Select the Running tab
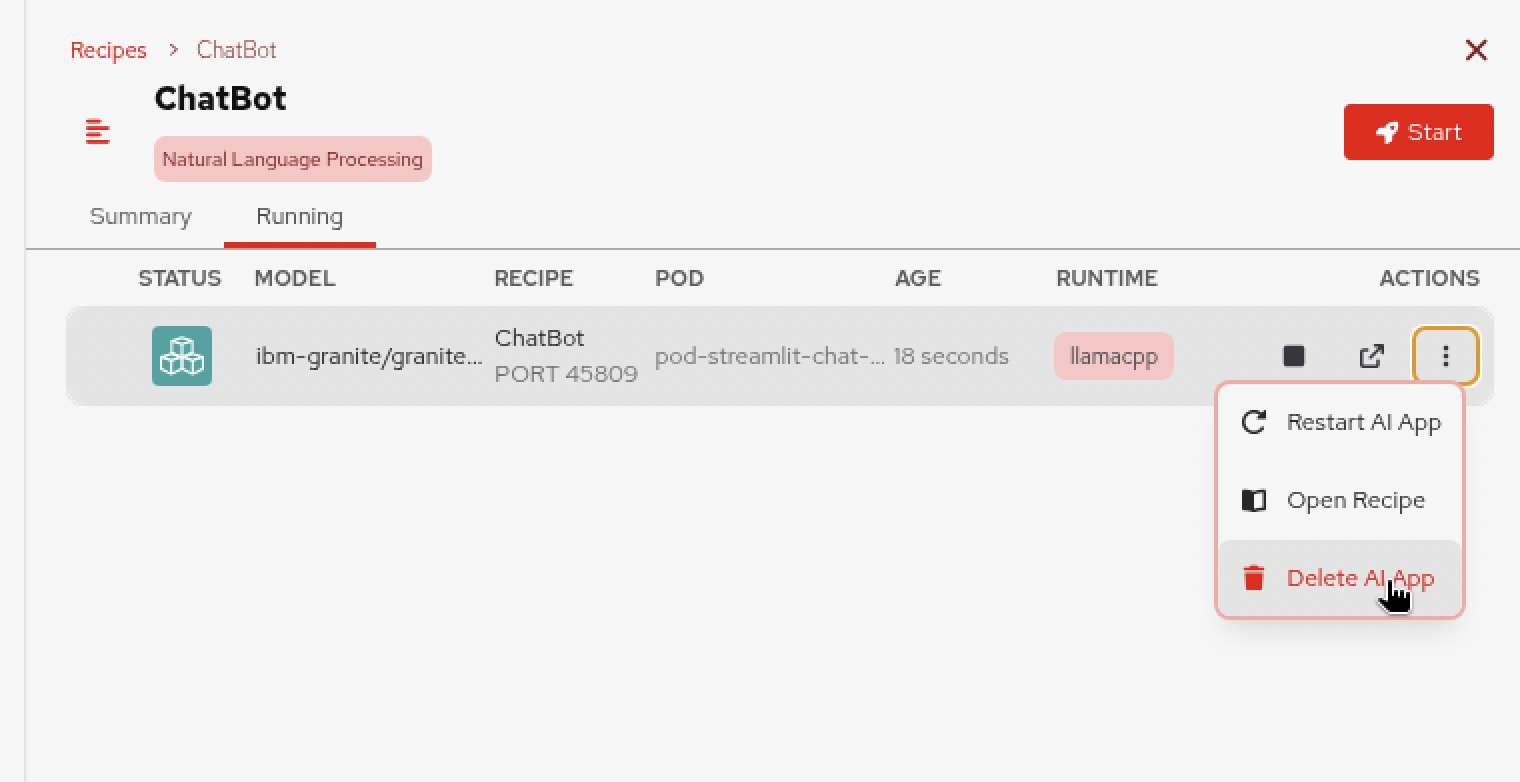The width and height of the screenshot is (1520, 782). point(299,217)
